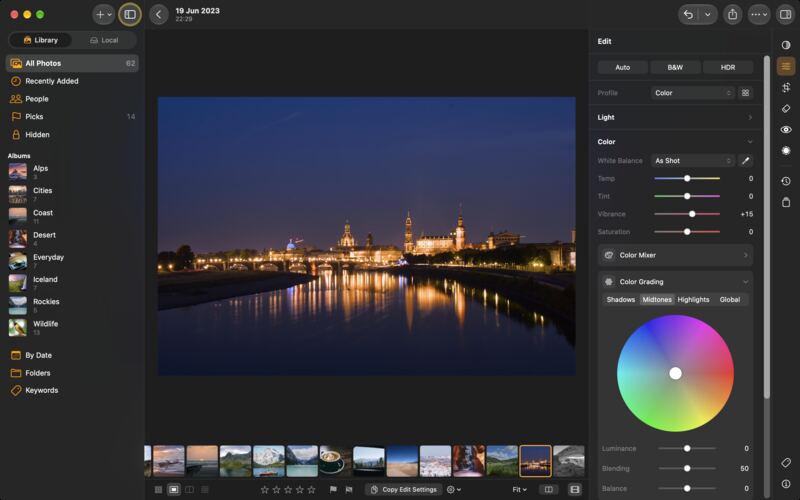Open the profile browser grid icon
This screenshot has width=800, height=500.
point(745,93)
